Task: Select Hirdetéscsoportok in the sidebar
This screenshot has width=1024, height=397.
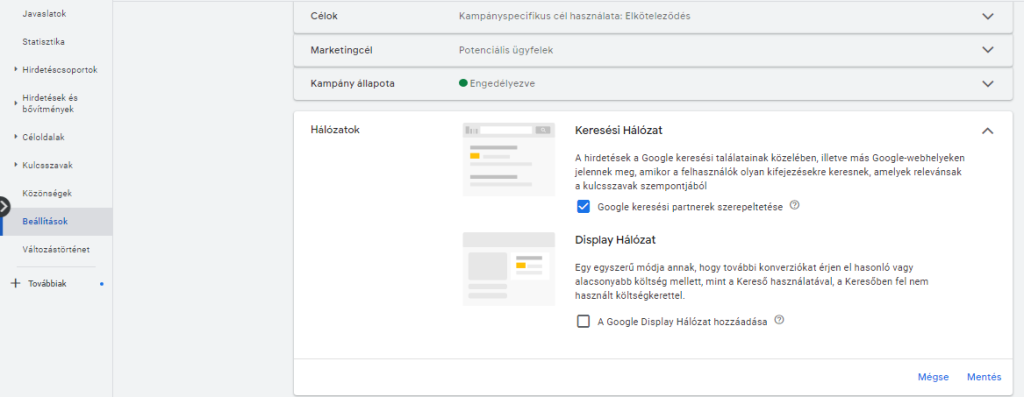Action: 59,69
